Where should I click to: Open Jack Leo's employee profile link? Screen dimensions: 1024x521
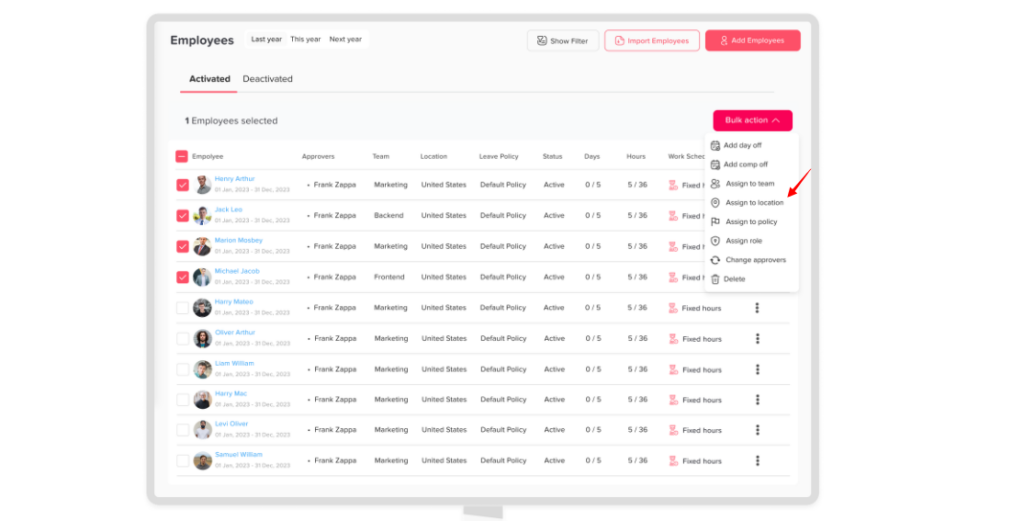pyautogui.click(x=228, y=210)
